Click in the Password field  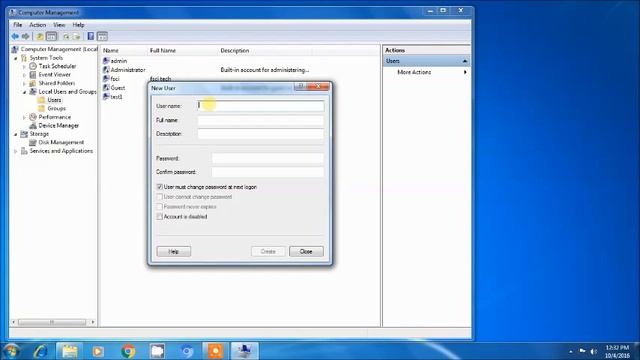[x=268, y=158]
